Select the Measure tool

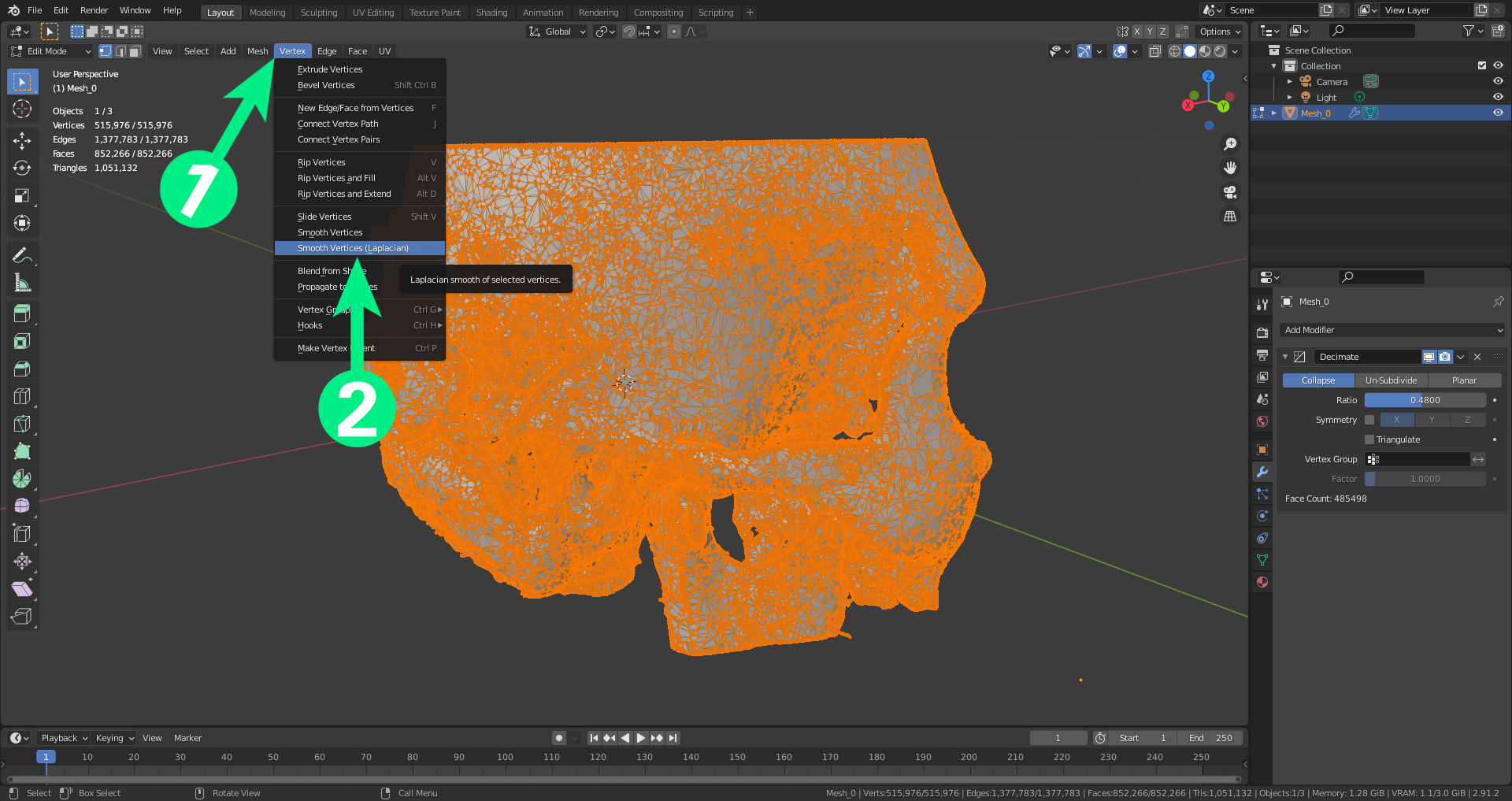22,283
